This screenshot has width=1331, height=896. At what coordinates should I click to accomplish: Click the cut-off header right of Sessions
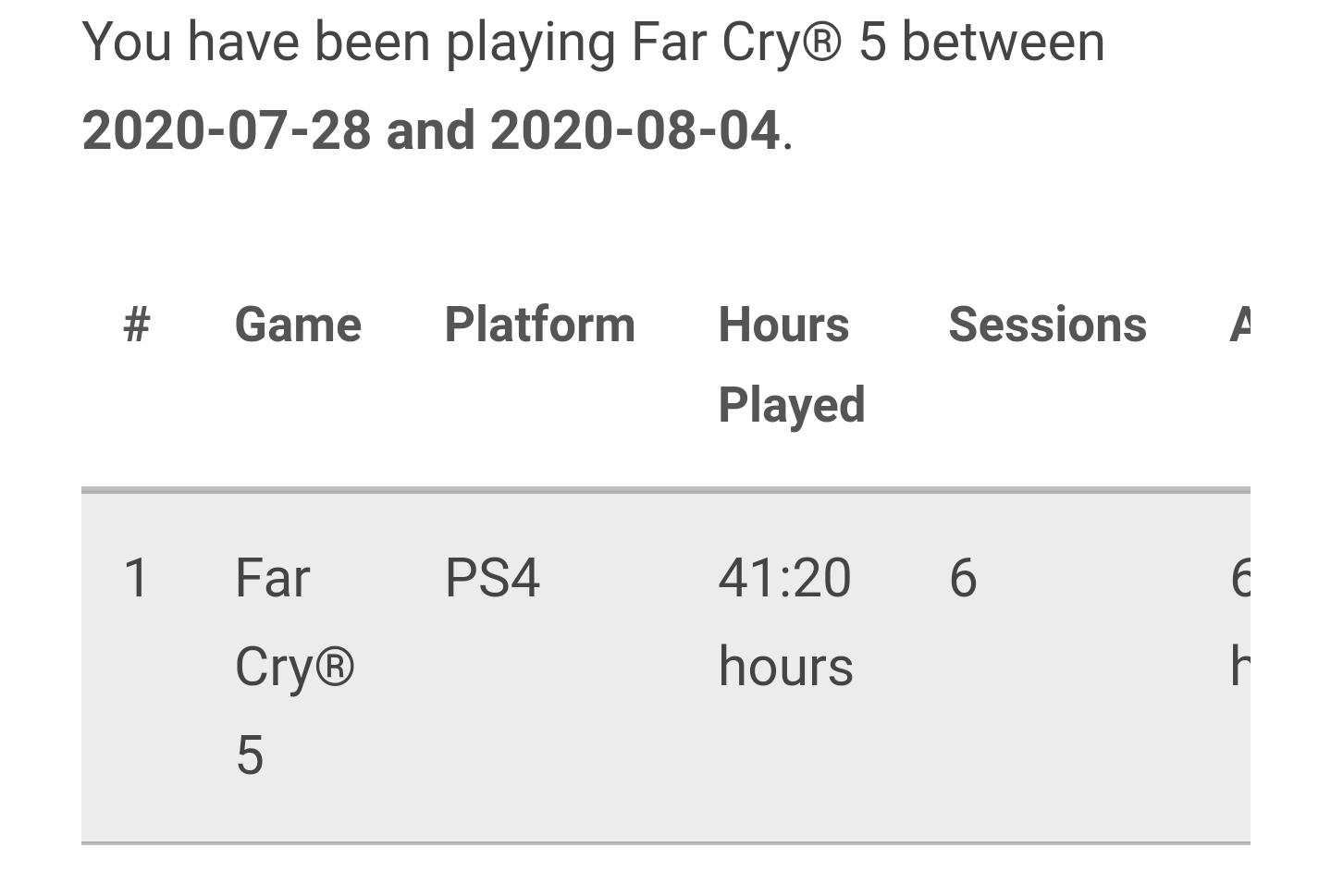coord(1239,325)
